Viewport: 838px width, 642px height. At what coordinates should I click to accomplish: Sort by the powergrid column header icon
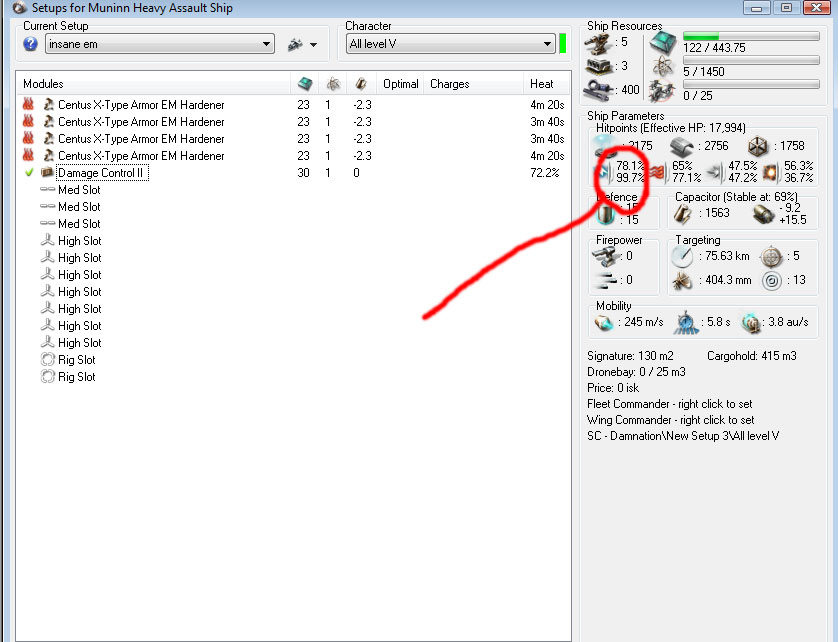333,83
